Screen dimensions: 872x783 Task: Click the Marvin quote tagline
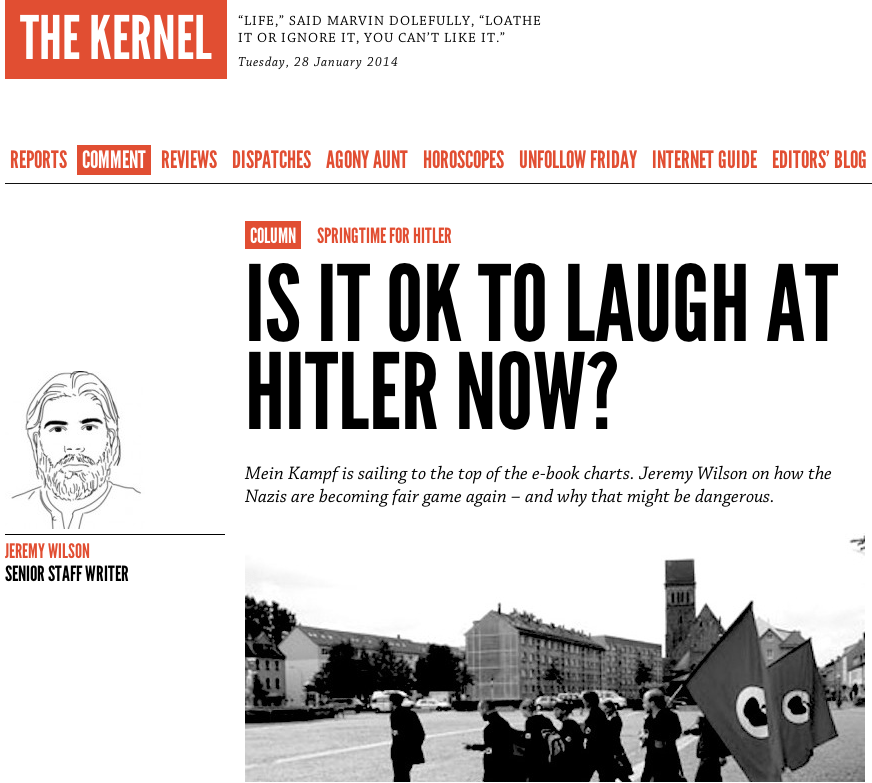click(x=389, y=29)
